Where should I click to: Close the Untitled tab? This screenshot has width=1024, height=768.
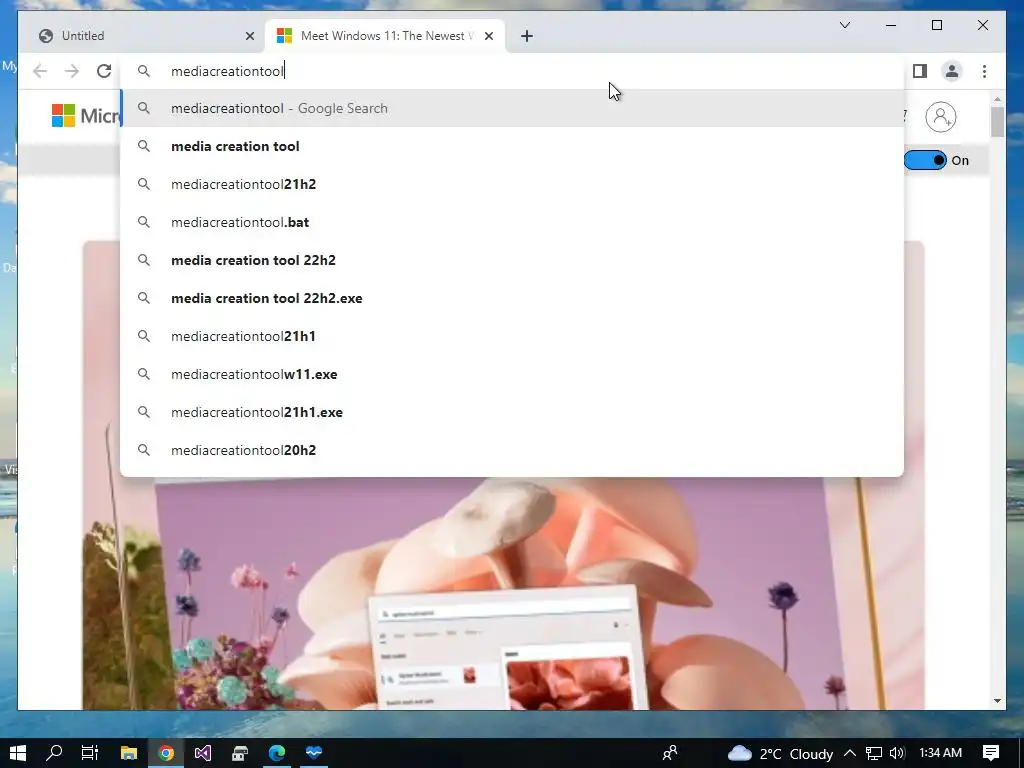tap(249, 36)
